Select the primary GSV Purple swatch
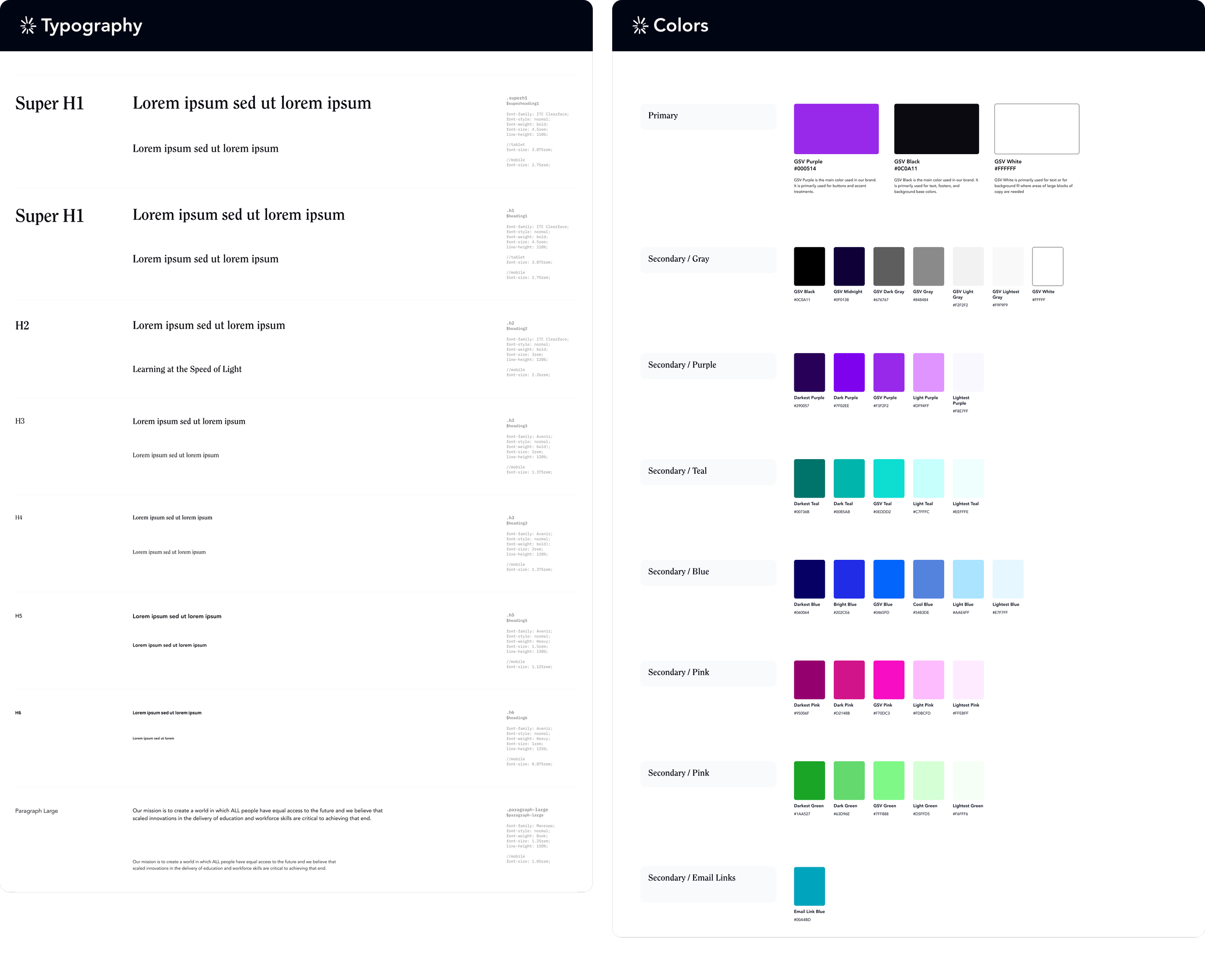This screenshot has width=1205, height=980. 836,129
